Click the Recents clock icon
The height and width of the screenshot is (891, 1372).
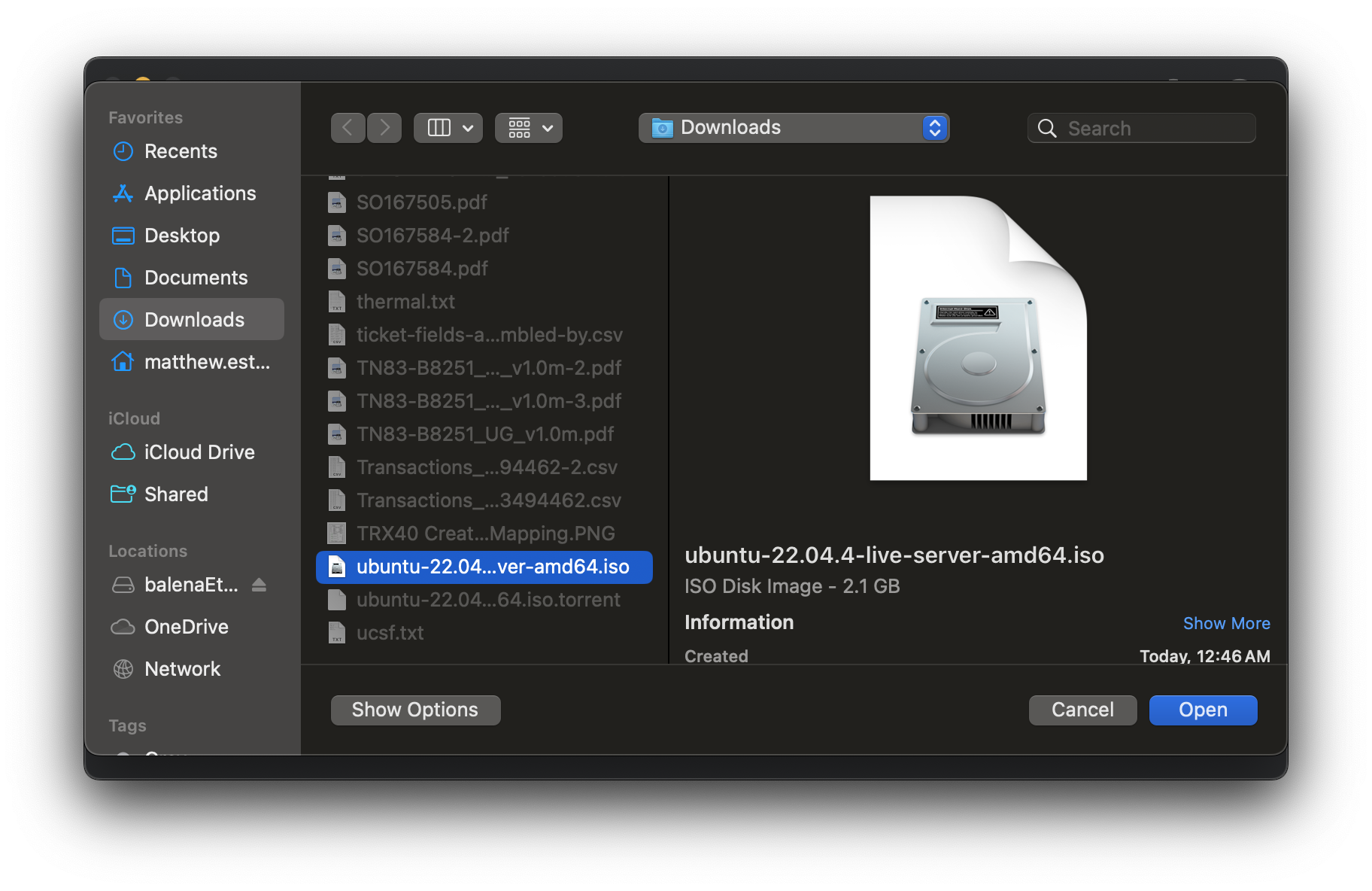point(123,151)
